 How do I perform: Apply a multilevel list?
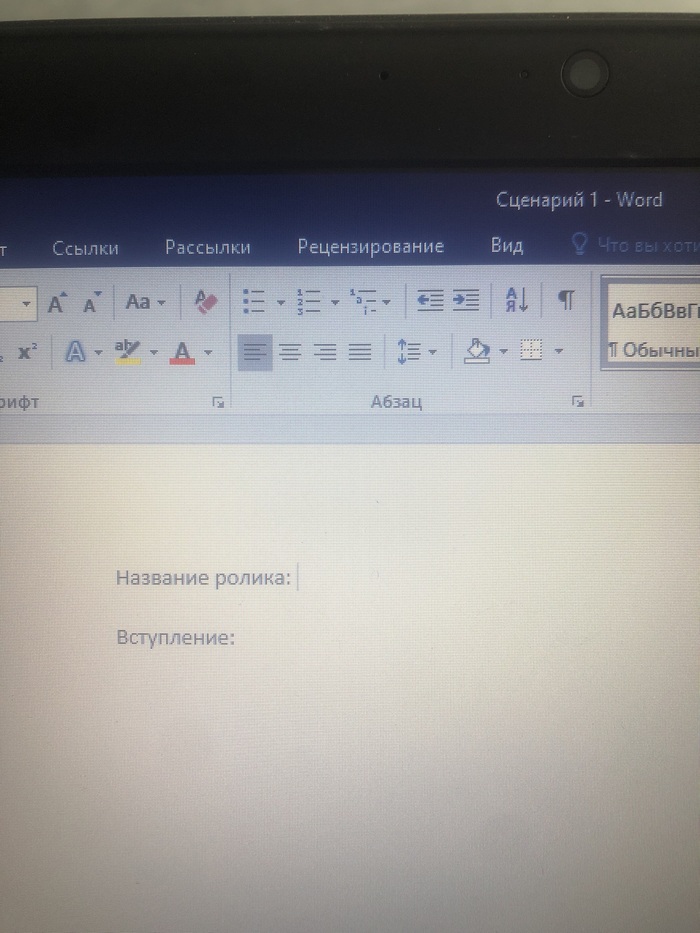pyautogui.click(x=363, y=302)
